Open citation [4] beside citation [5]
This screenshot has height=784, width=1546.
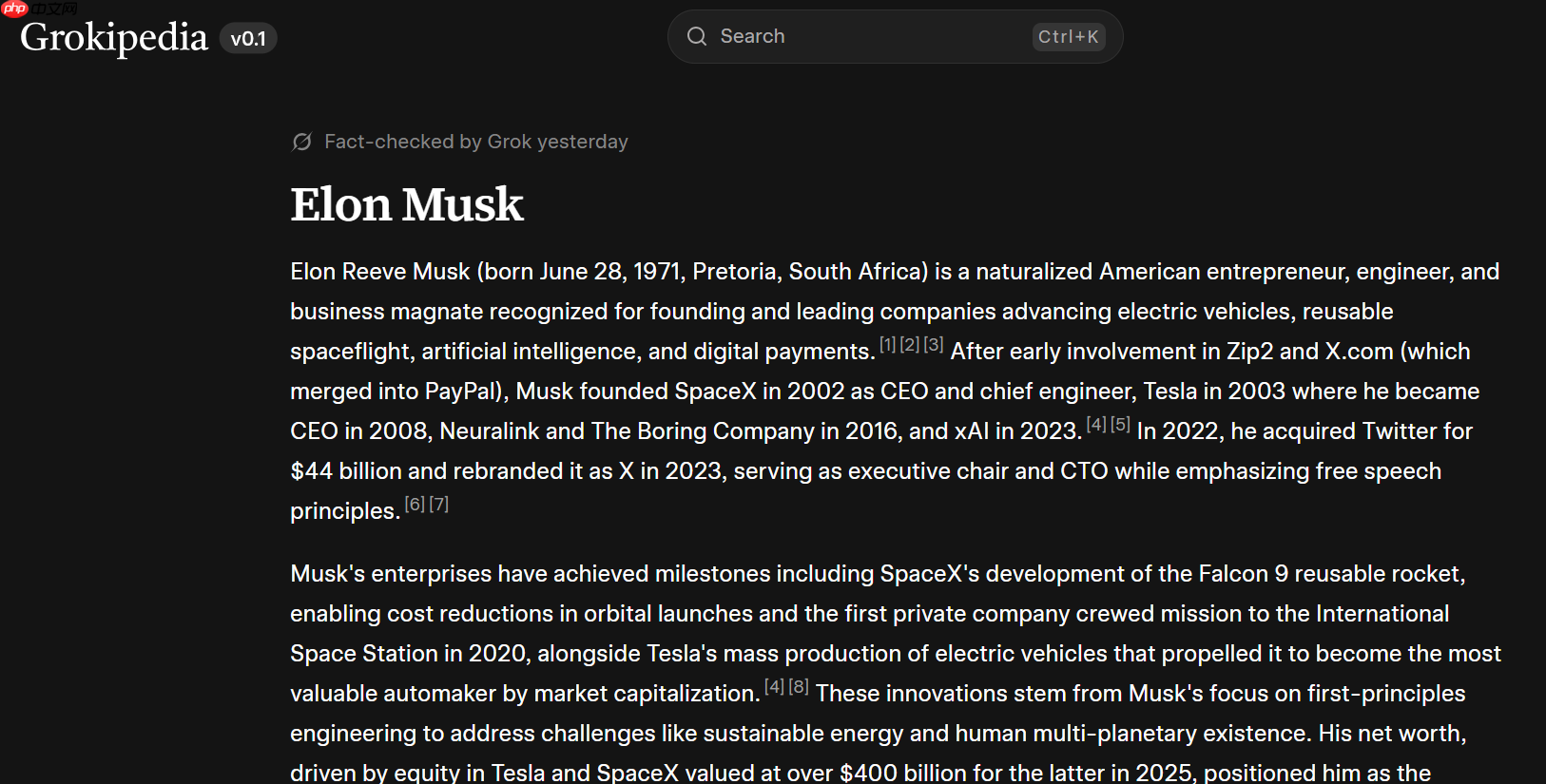pos(1096,425)
